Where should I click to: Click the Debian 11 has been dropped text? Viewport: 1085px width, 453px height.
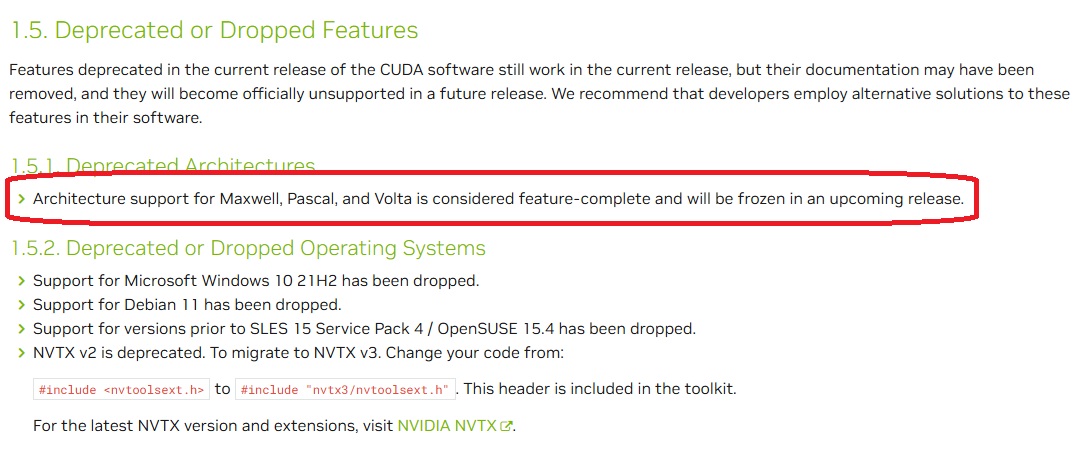188,304
